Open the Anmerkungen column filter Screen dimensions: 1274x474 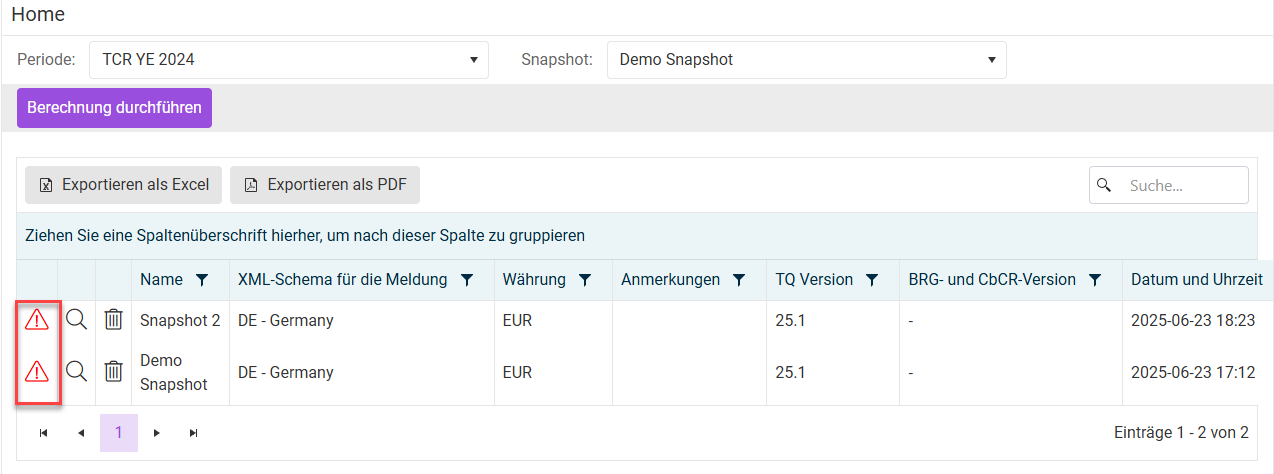(739, 280)
